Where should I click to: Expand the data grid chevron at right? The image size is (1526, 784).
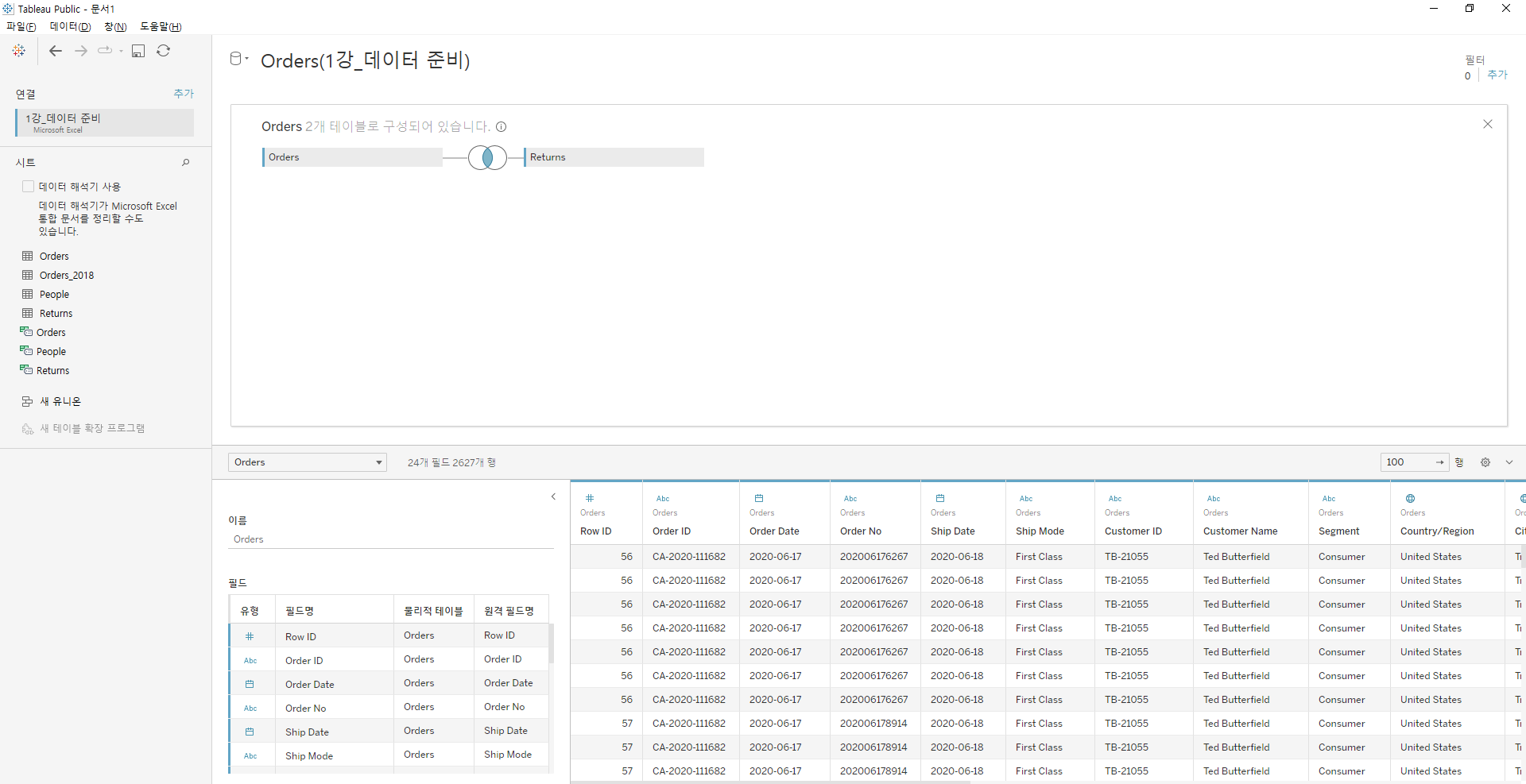pyautogui.click(x=1509, y=462)
